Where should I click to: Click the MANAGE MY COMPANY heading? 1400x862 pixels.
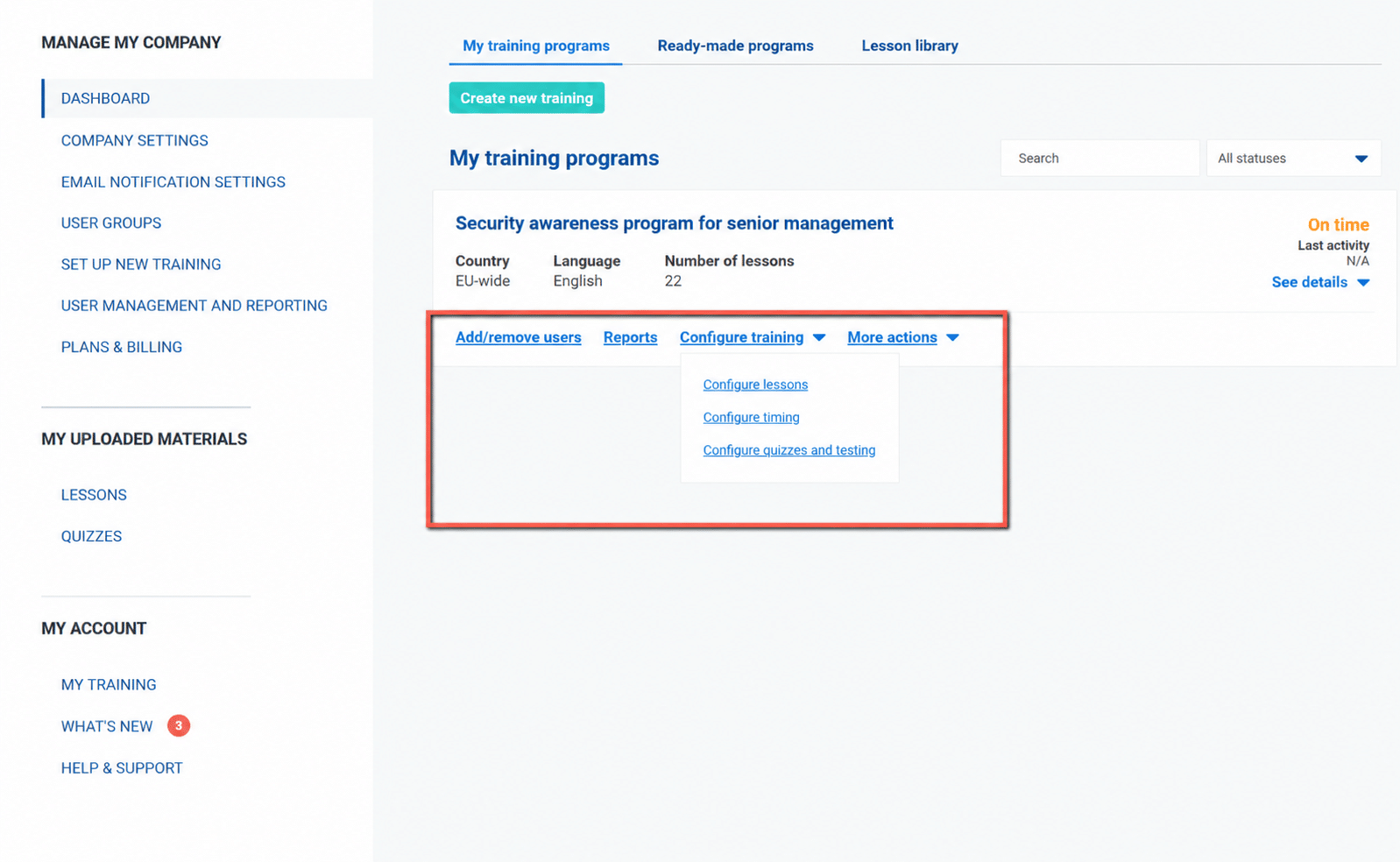pos(131,42)
